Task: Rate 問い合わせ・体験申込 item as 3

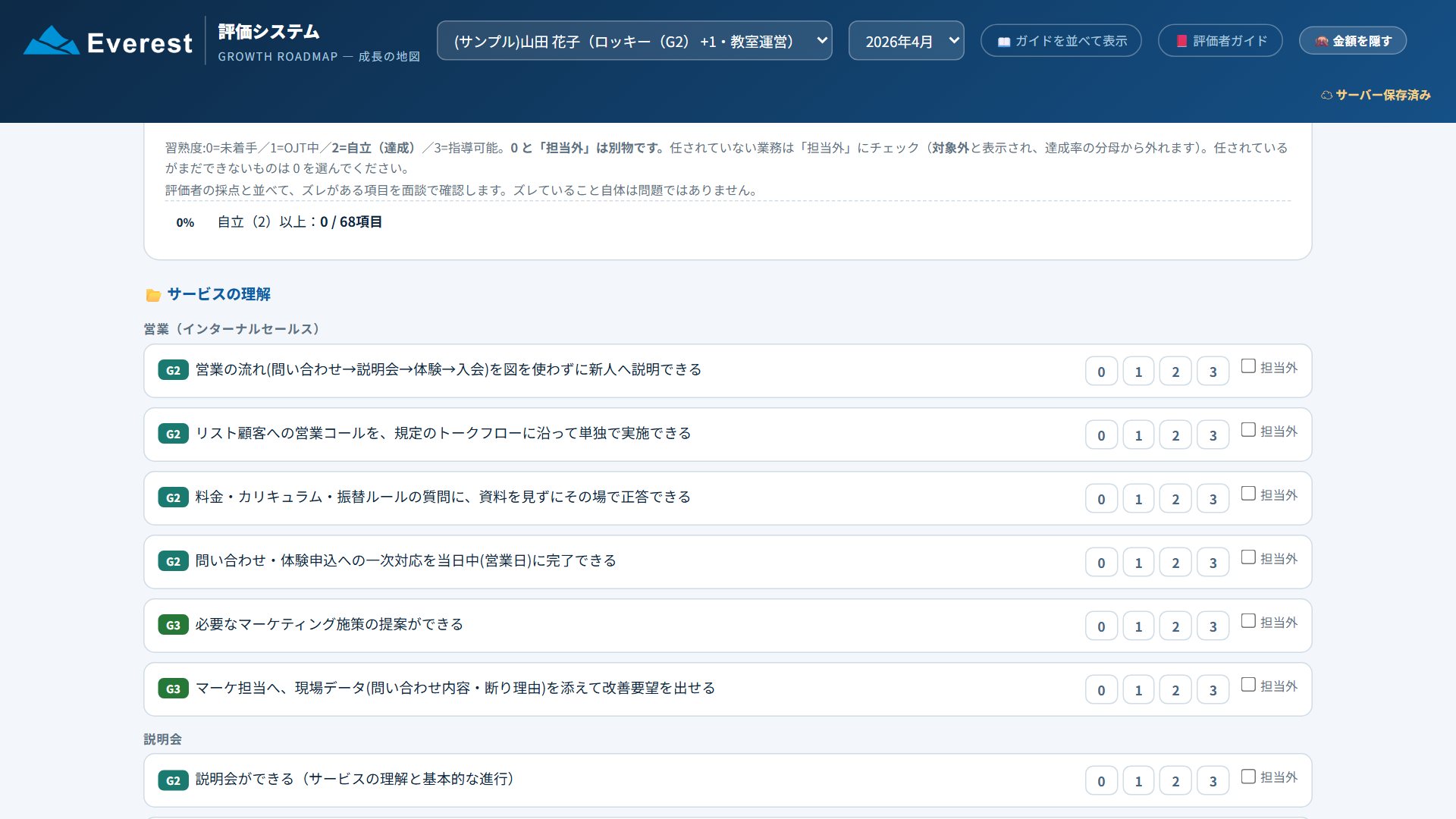Action: pos(1213,563)
